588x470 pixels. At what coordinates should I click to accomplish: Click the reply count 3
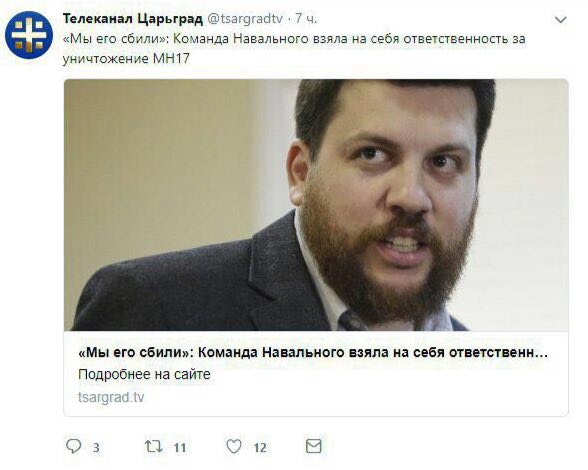click(x=96, y=447)
